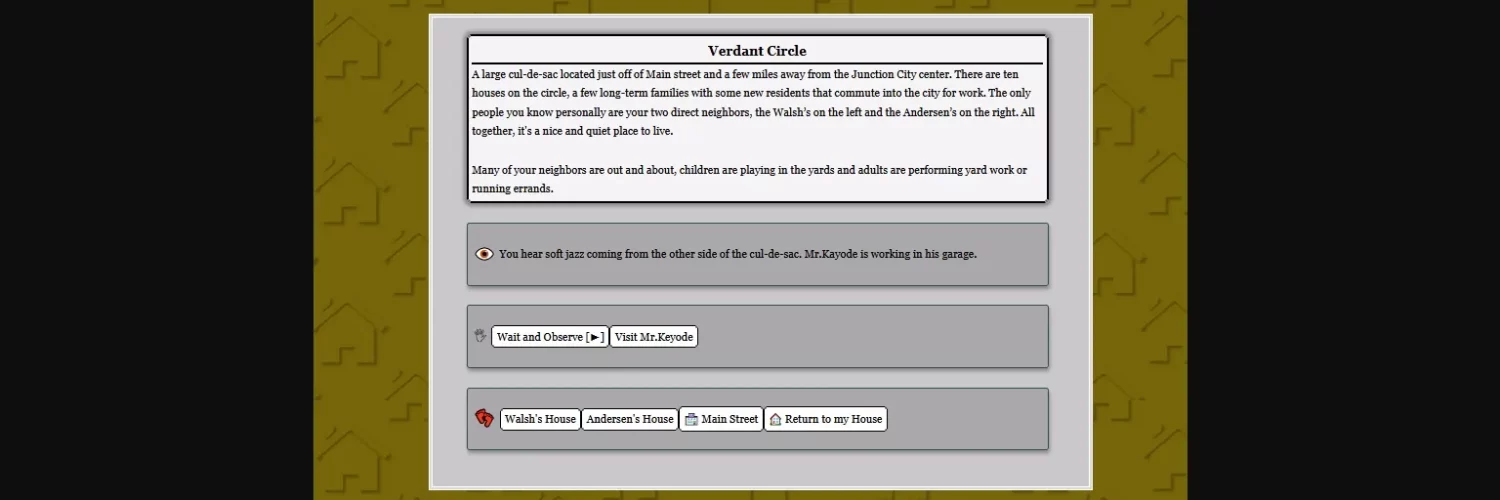Click the soft jazz observation text
Screen dimensions: 1500x500
[737, 254]
